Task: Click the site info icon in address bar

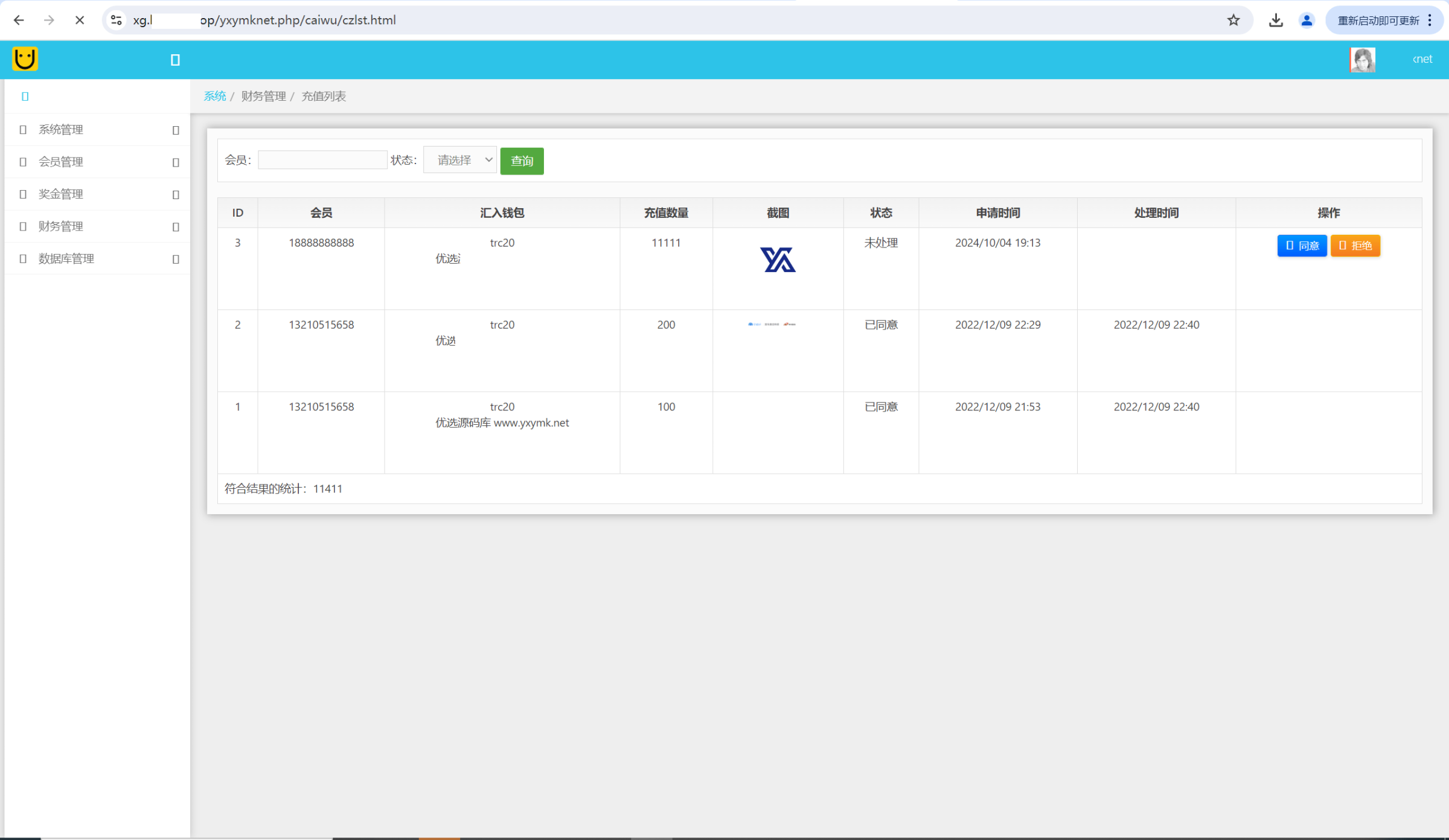Action: pyautogui.click(x=117, y=21)
